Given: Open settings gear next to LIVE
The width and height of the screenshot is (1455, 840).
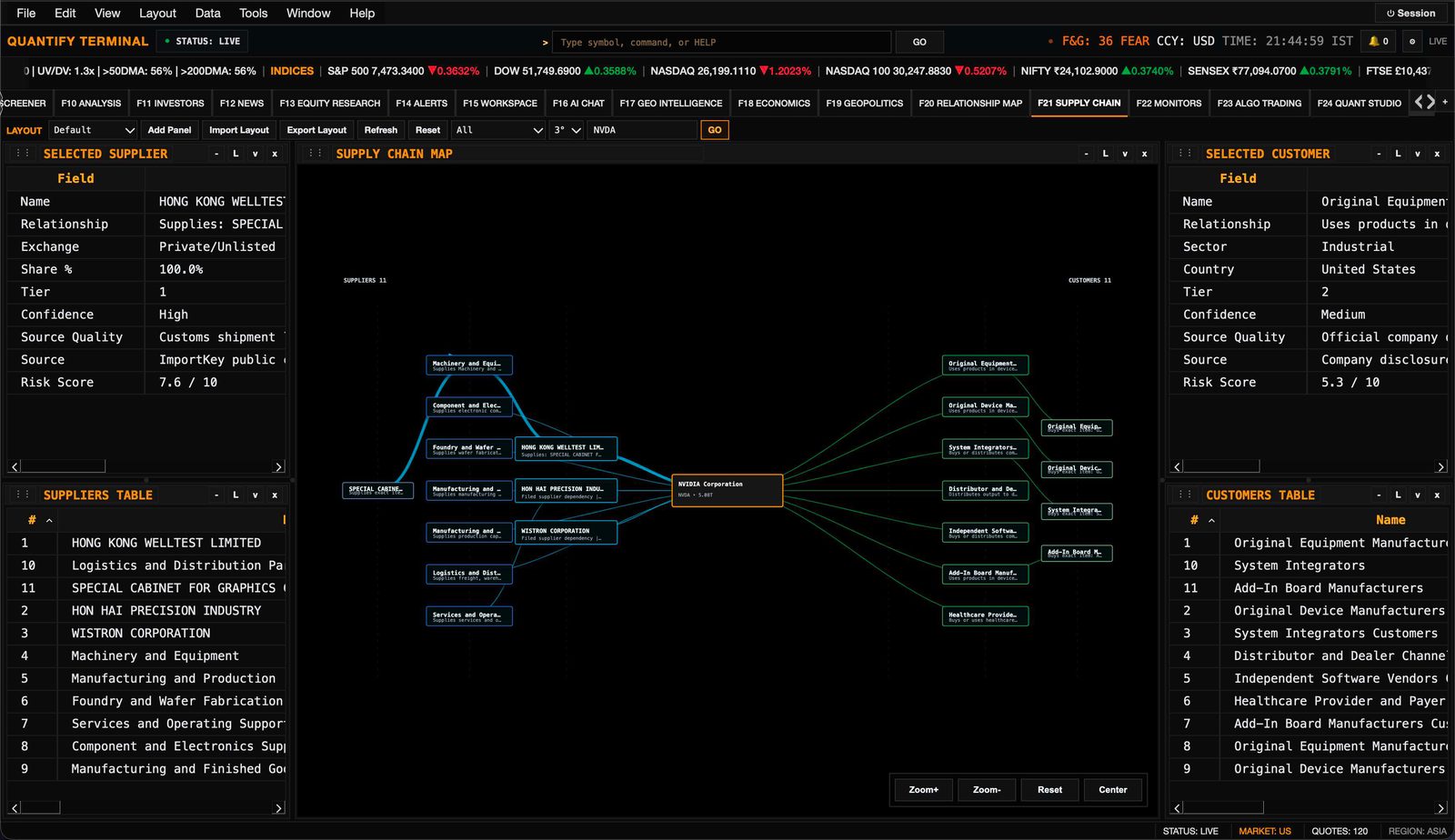Looking at the screenshot, I should point(1411,41).
